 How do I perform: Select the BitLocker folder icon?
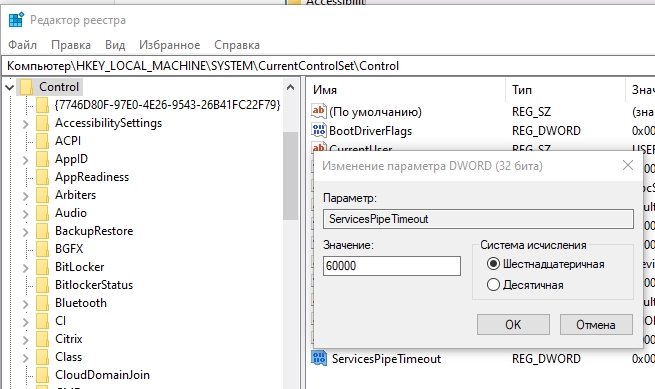42,267
